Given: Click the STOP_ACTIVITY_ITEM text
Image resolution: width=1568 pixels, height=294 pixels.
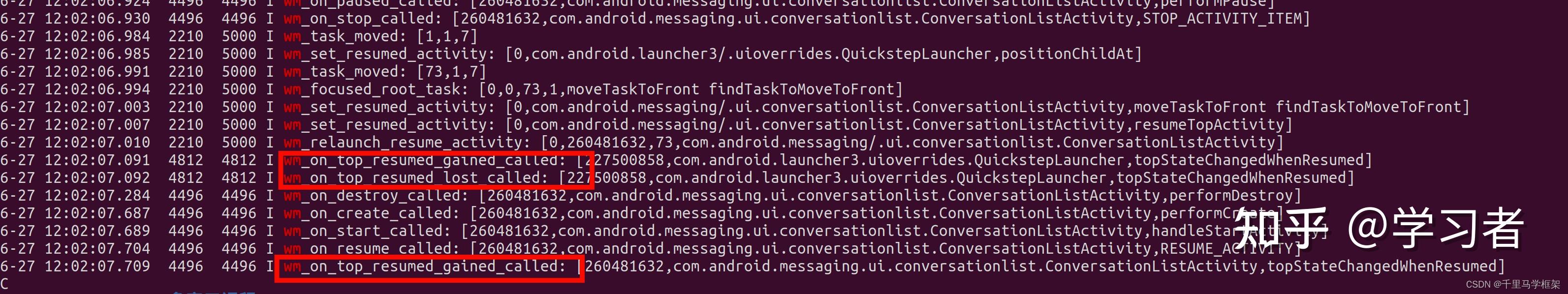Looking at the screenshot, I should click(x=1222, y=19).
